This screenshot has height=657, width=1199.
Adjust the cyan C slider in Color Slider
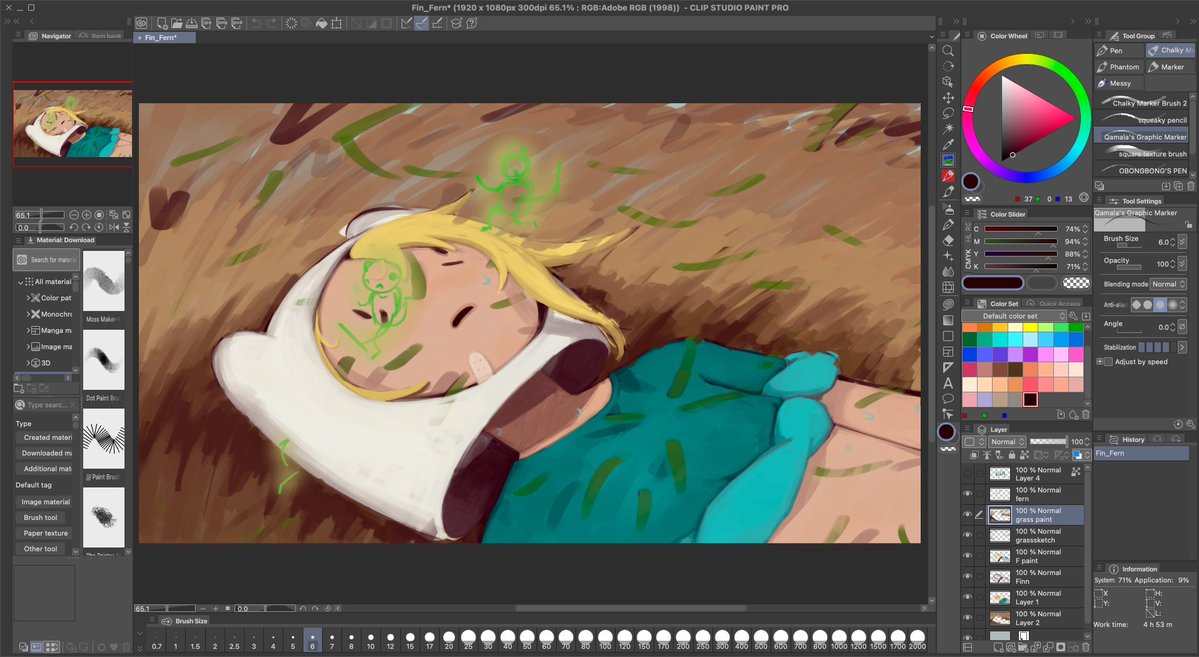[x=1020, y=229]
